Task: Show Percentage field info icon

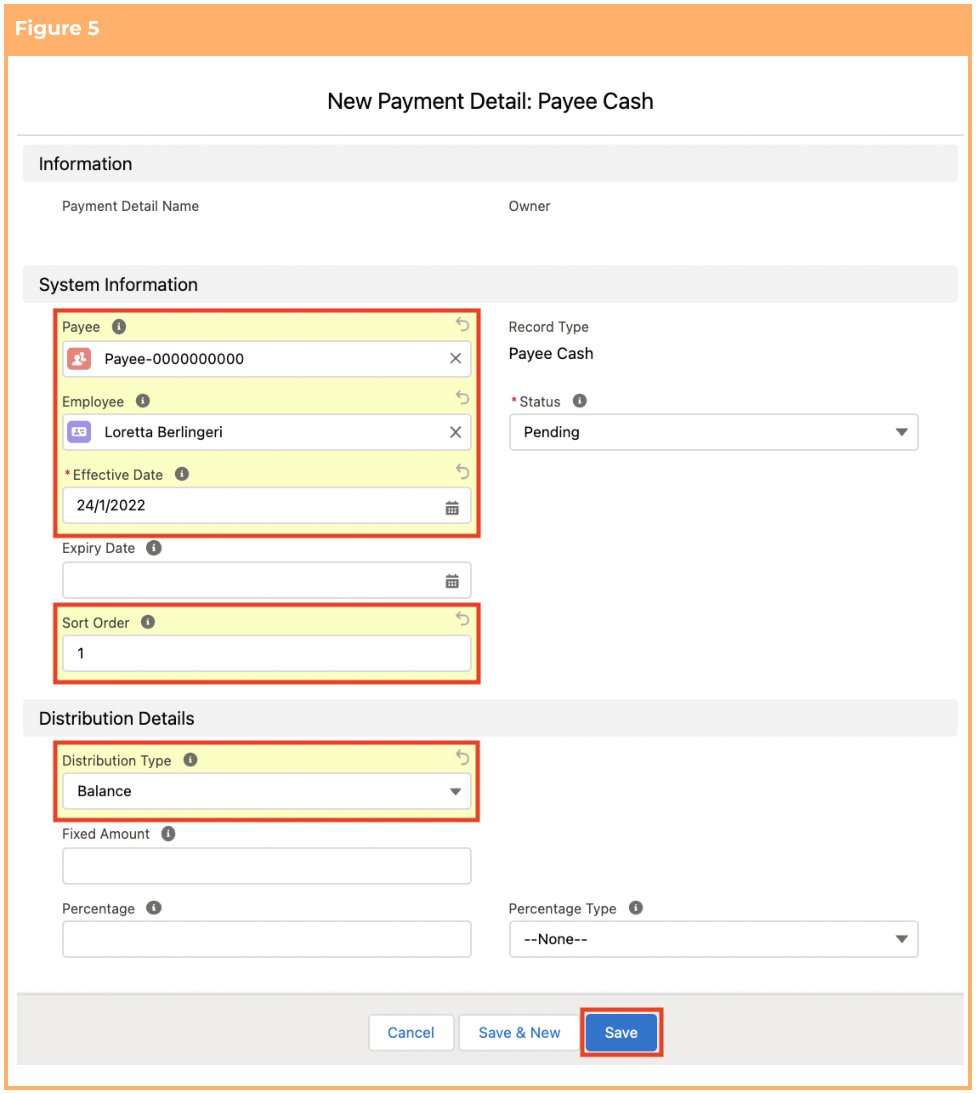Action: click(x=154, y=908)
